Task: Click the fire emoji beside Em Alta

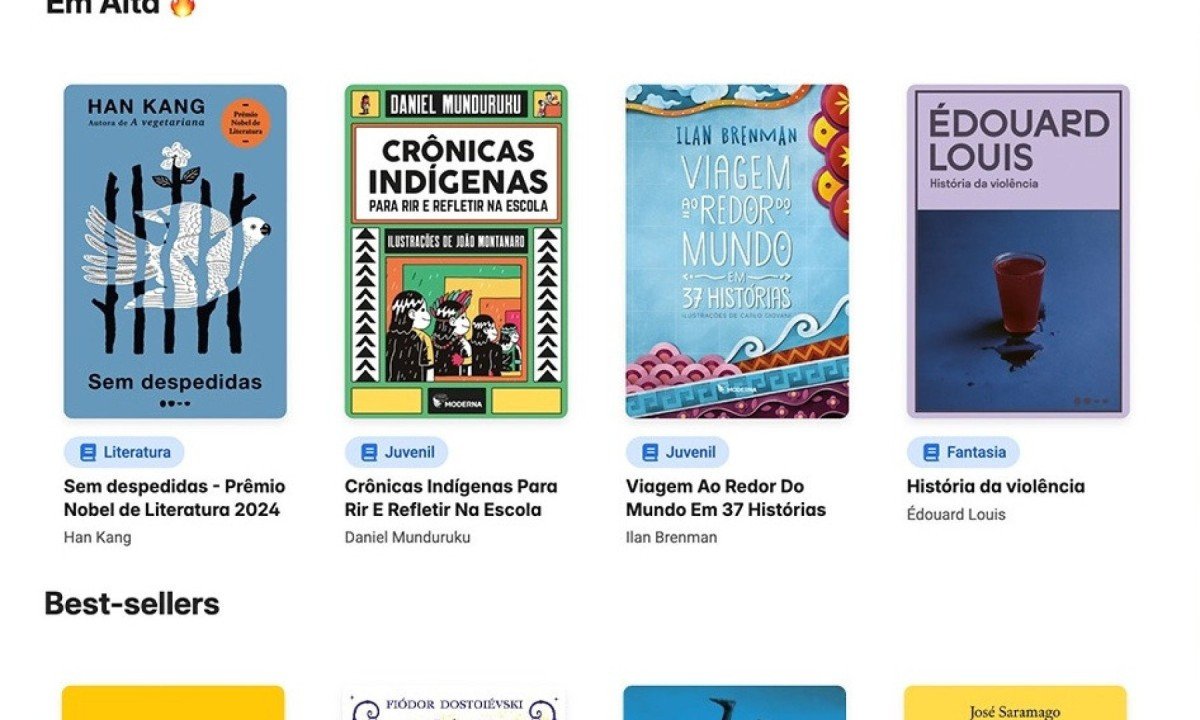Action: coord(182,6)
